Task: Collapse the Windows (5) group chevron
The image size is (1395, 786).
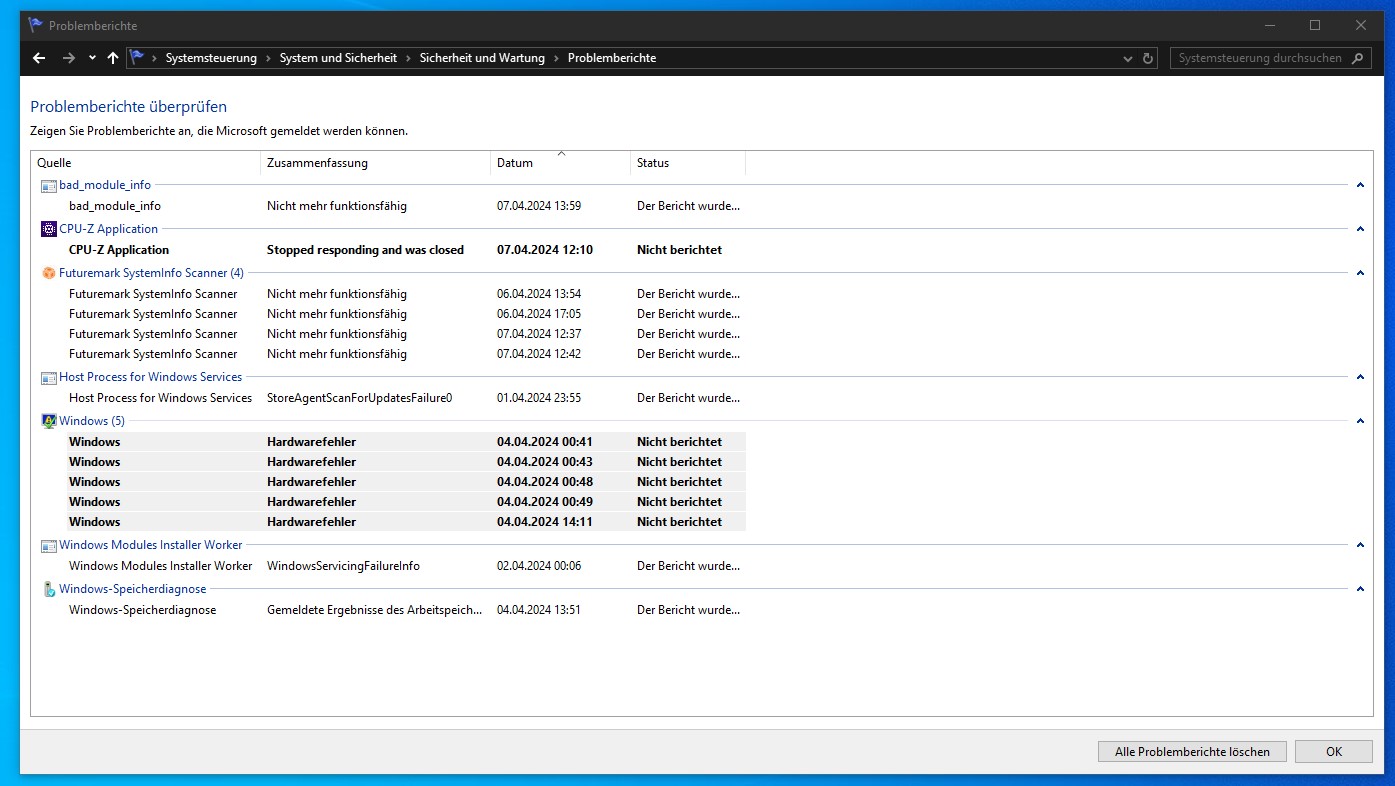Action: pos(1360,421)
